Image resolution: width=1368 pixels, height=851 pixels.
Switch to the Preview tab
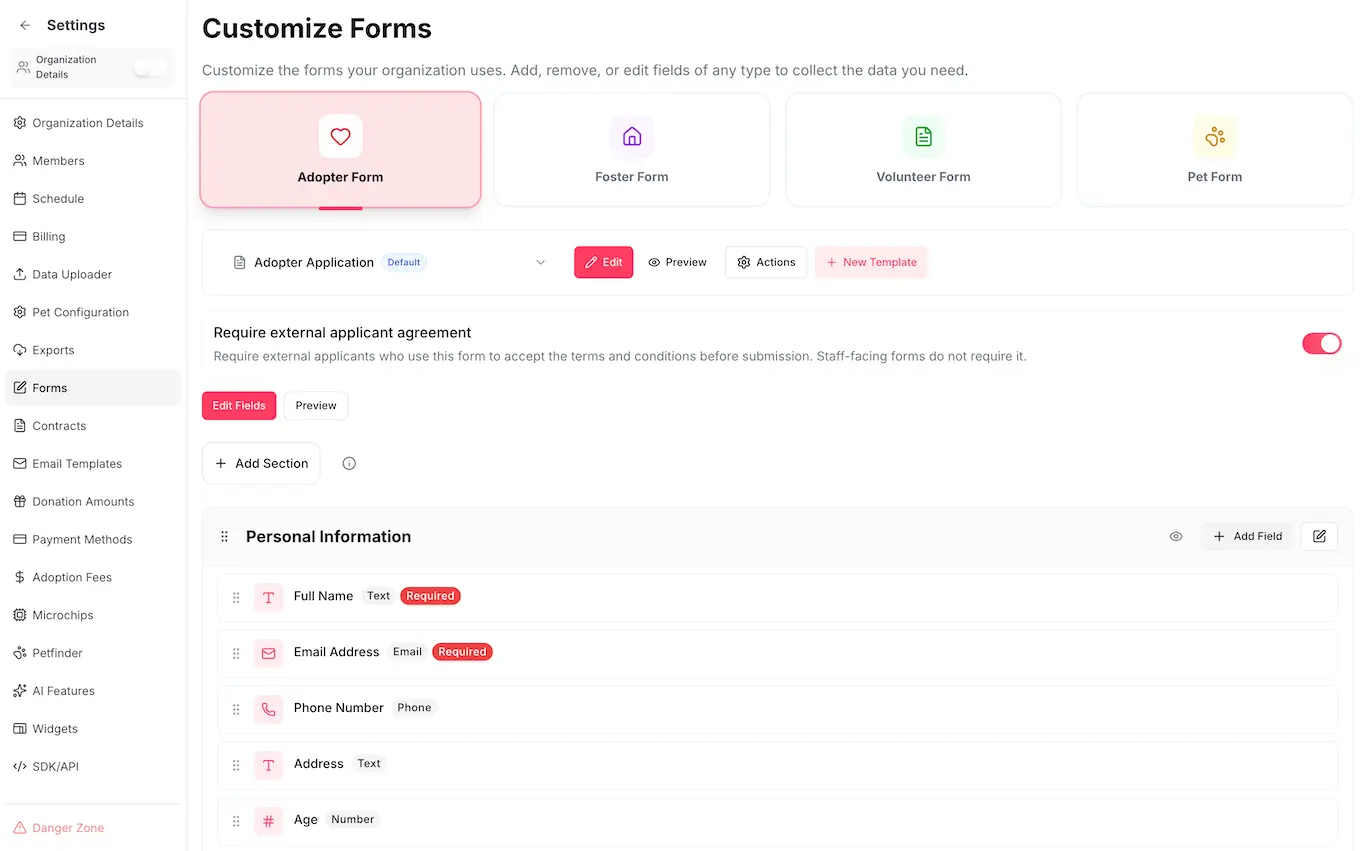(x=315, y=405)
